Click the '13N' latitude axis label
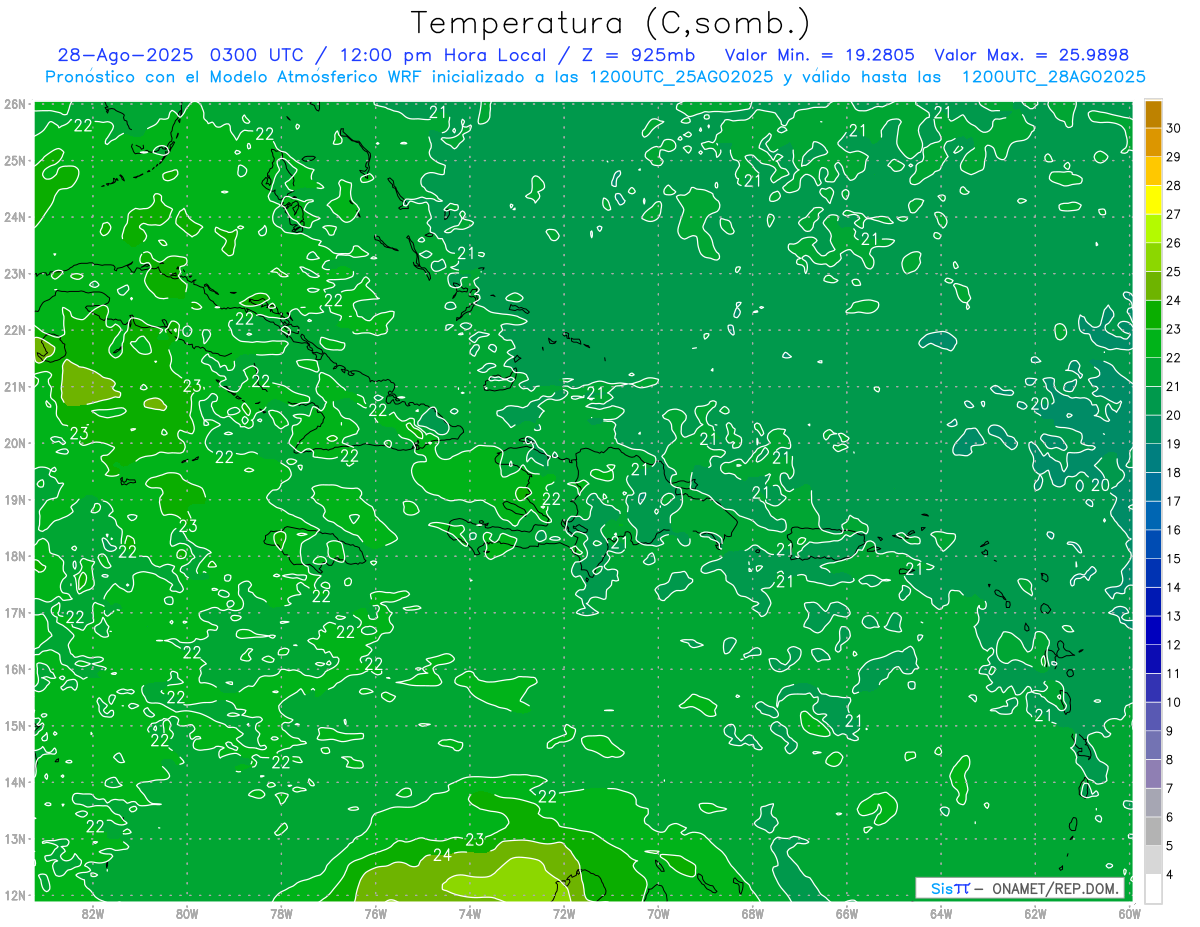 15,839
